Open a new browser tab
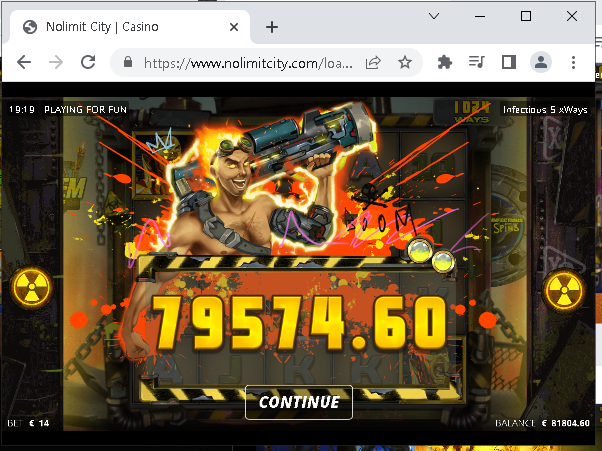602x451 pixels. pos(272,27)
